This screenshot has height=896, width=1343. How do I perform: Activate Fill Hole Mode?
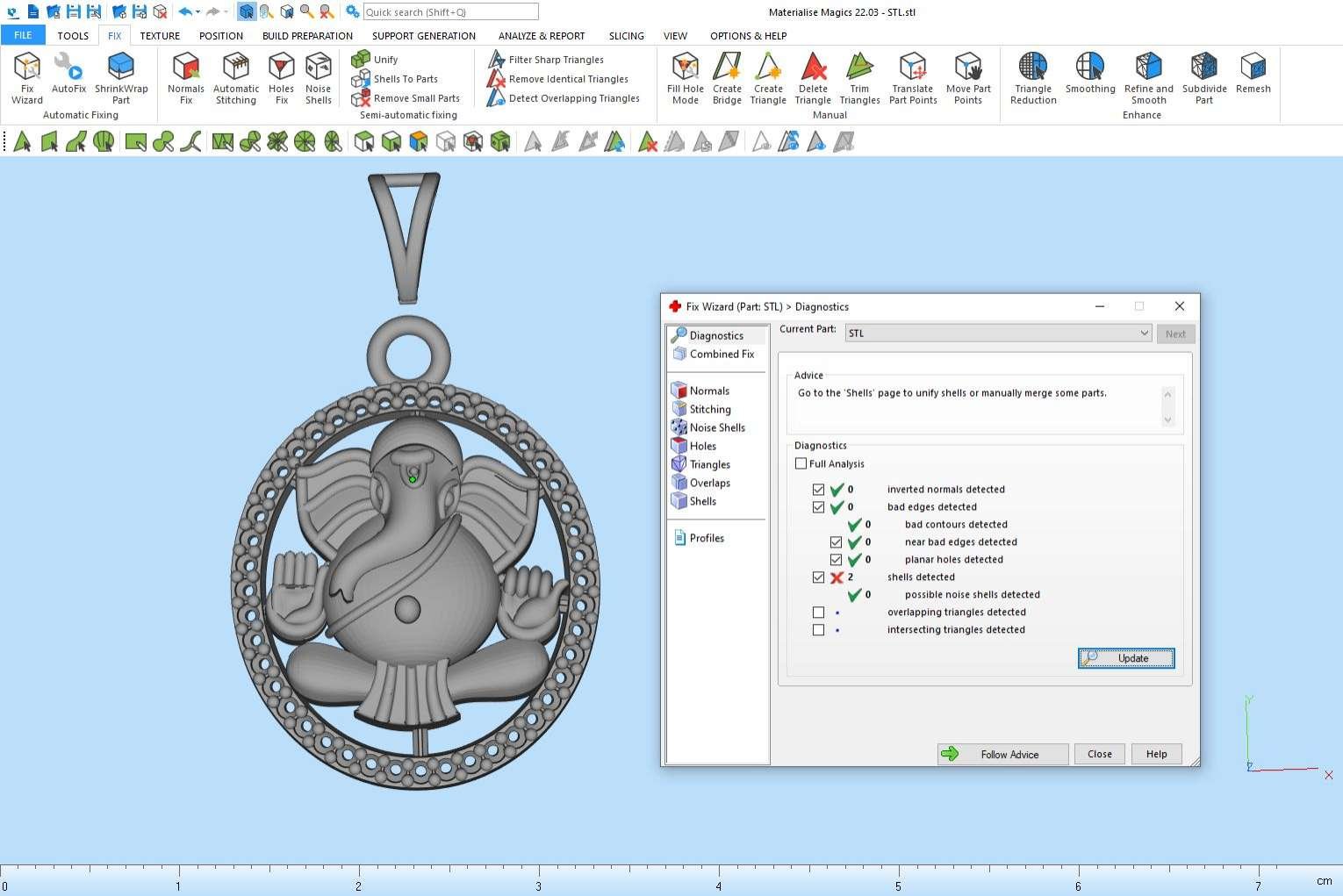pos(685,77)
